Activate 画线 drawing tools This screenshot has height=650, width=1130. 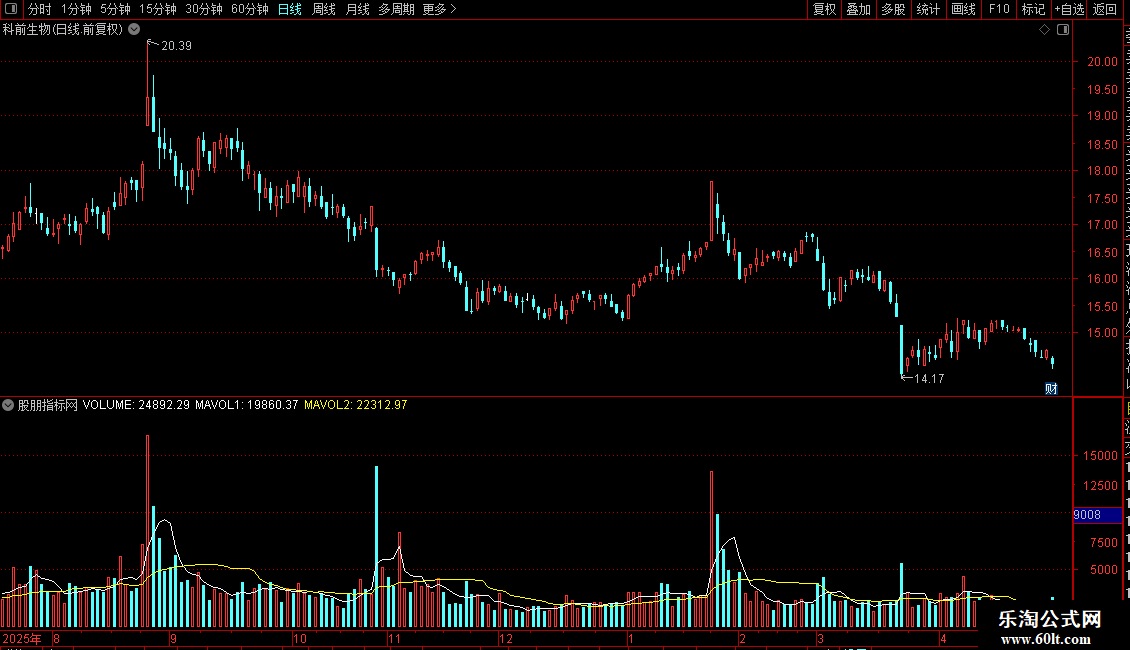(963, 9)
